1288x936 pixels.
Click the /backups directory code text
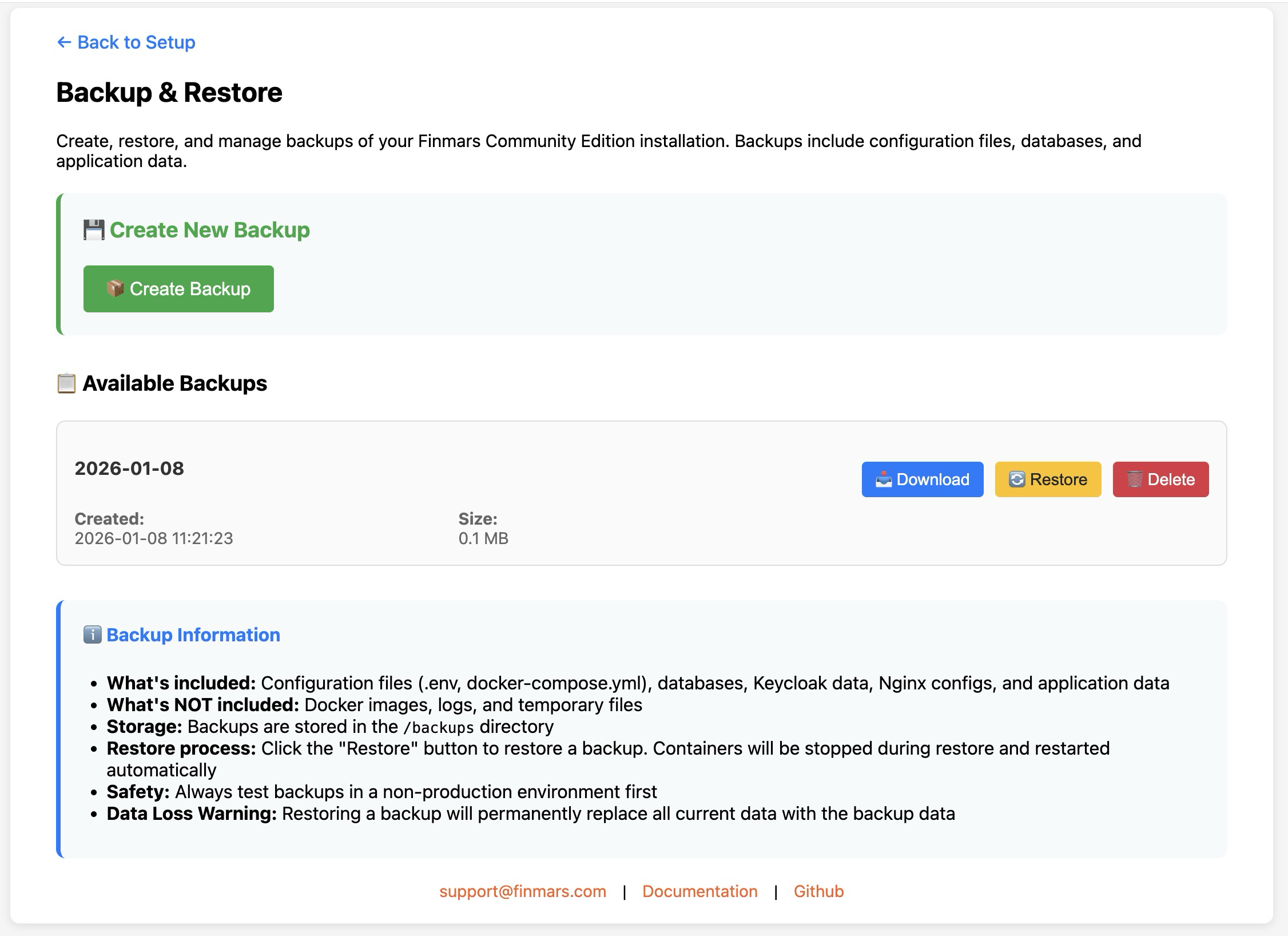439,727
